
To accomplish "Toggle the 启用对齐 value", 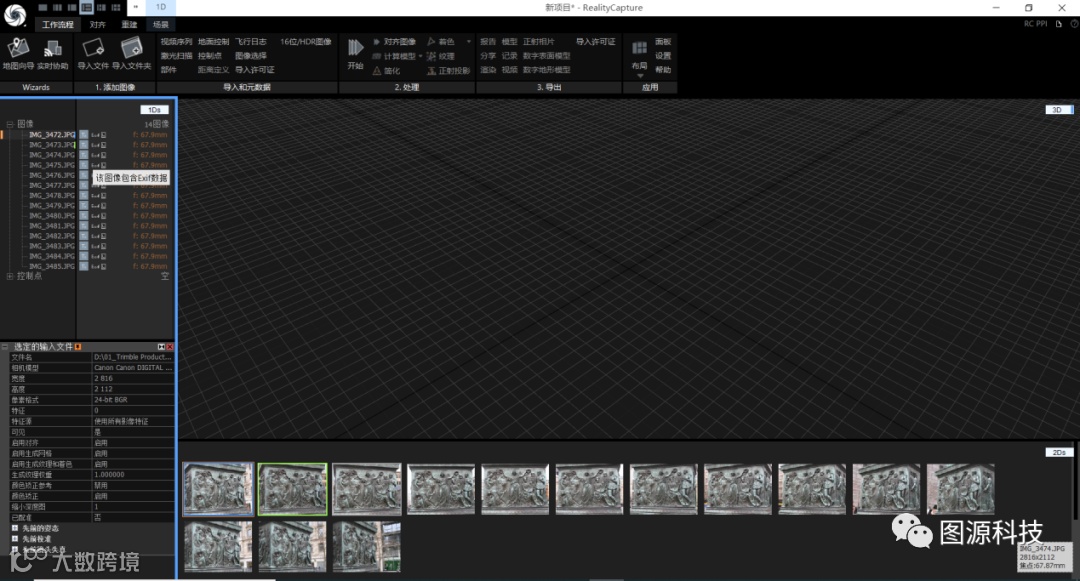I will [x=133, y=443].
